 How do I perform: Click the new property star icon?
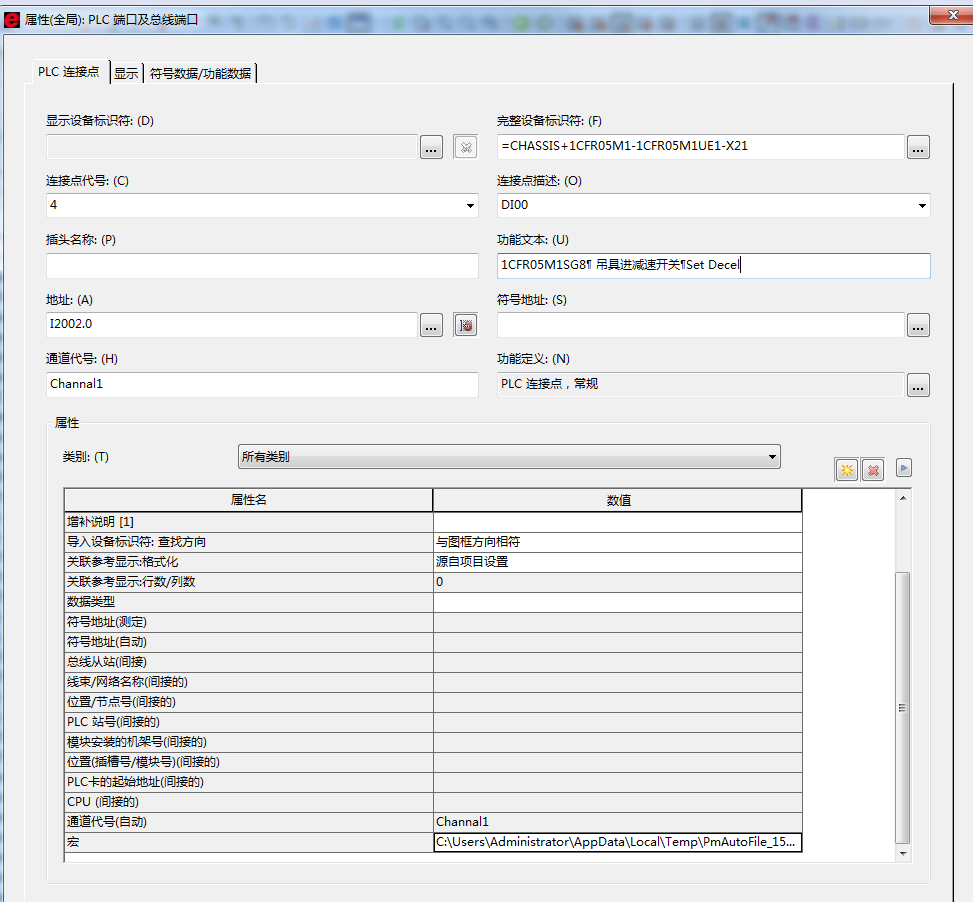click(847, 470)
